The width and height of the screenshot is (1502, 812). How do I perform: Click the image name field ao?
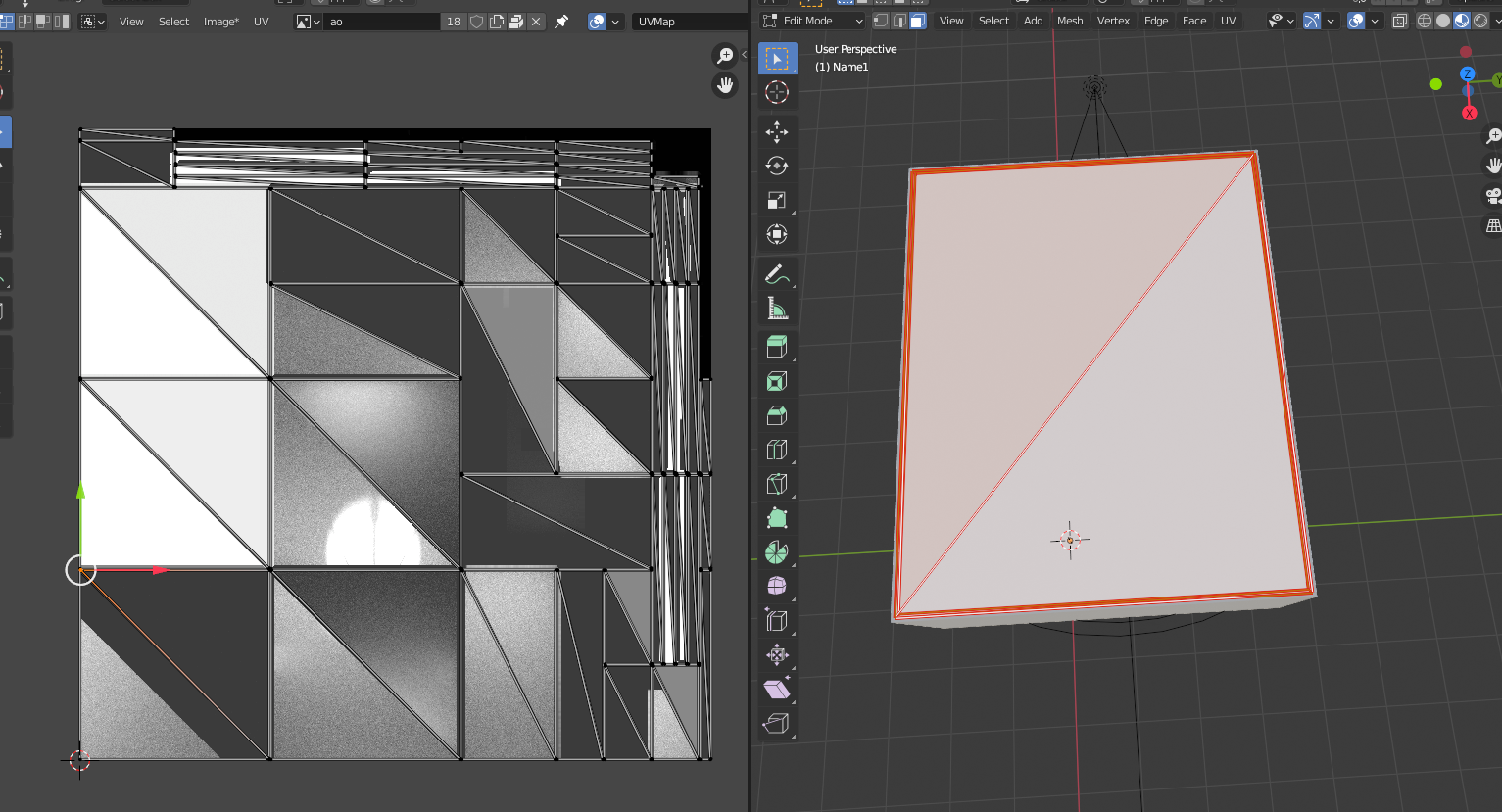coord(382,21)
